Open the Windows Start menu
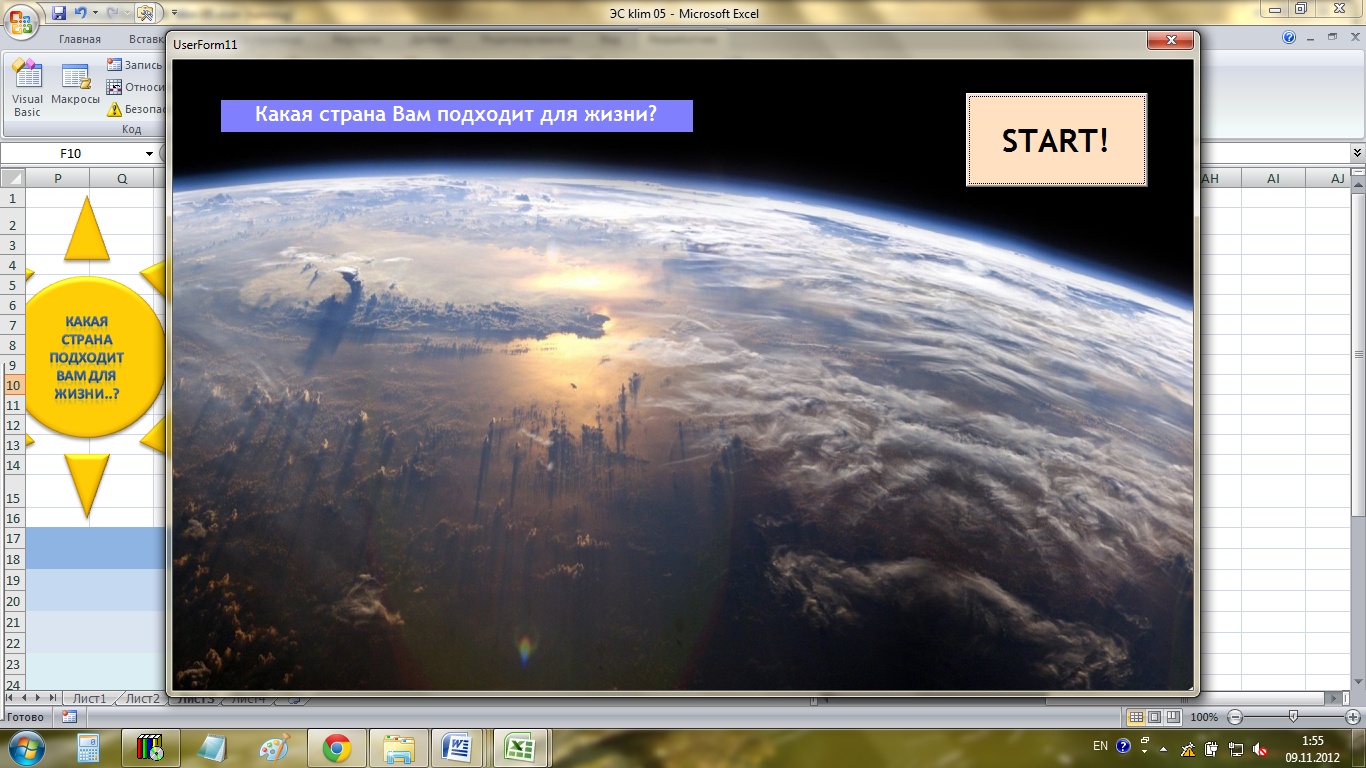Viewport: 1366px width, 768px height. click(25, 748)
